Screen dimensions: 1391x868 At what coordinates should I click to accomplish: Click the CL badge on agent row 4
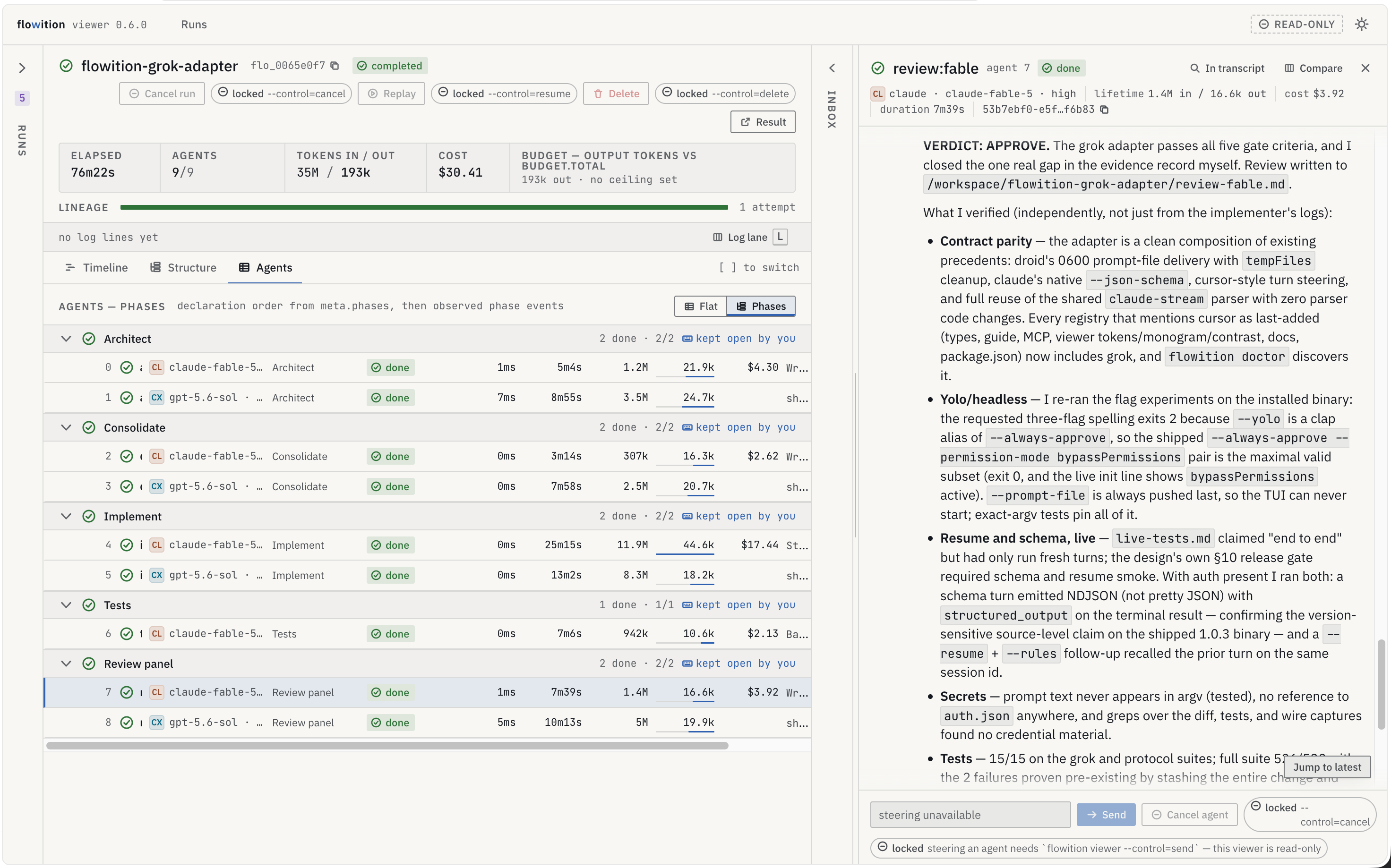pos(157,545)
